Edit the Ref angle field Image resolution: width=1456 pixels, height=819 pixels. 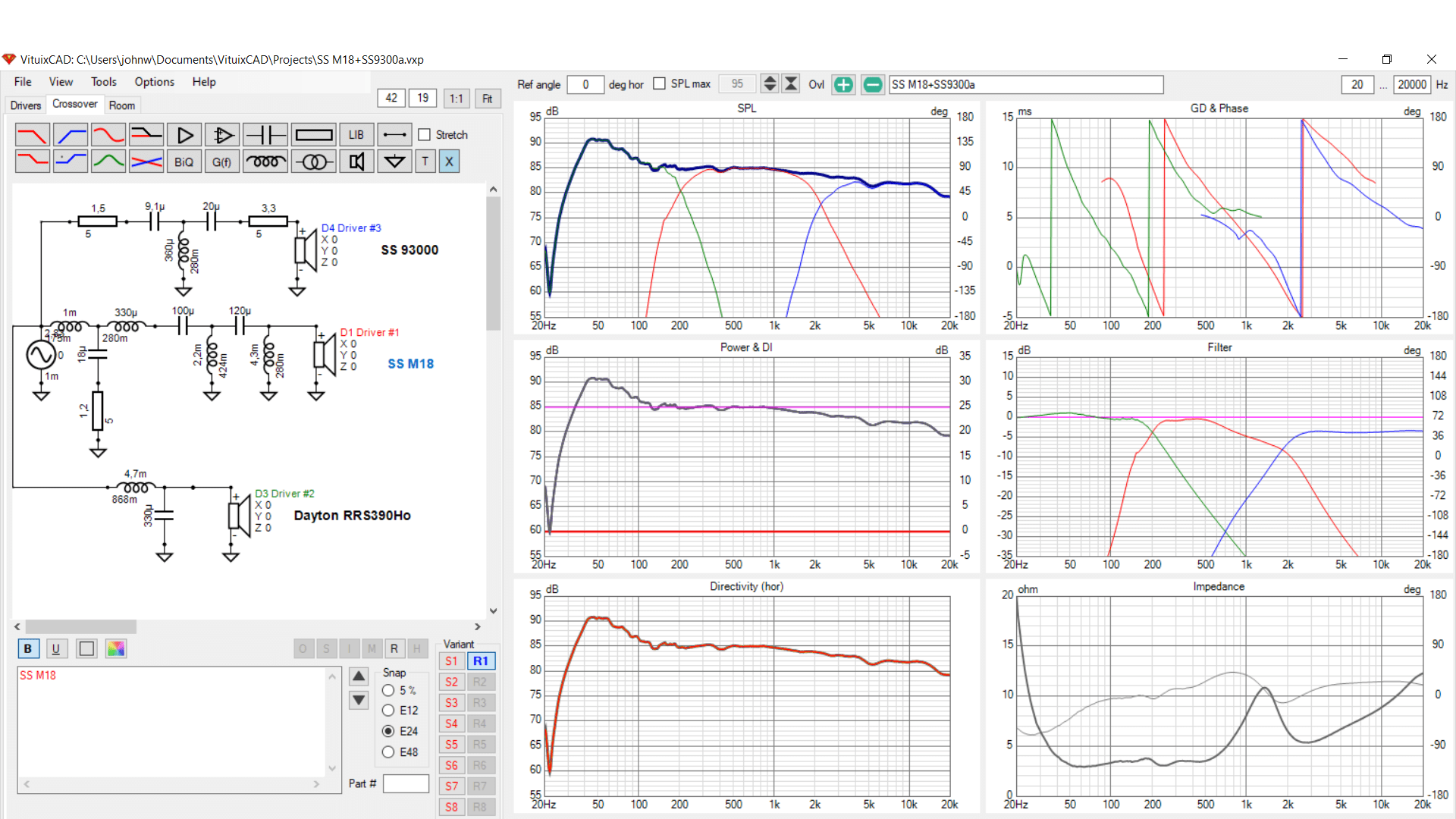[x=585, y=84]
